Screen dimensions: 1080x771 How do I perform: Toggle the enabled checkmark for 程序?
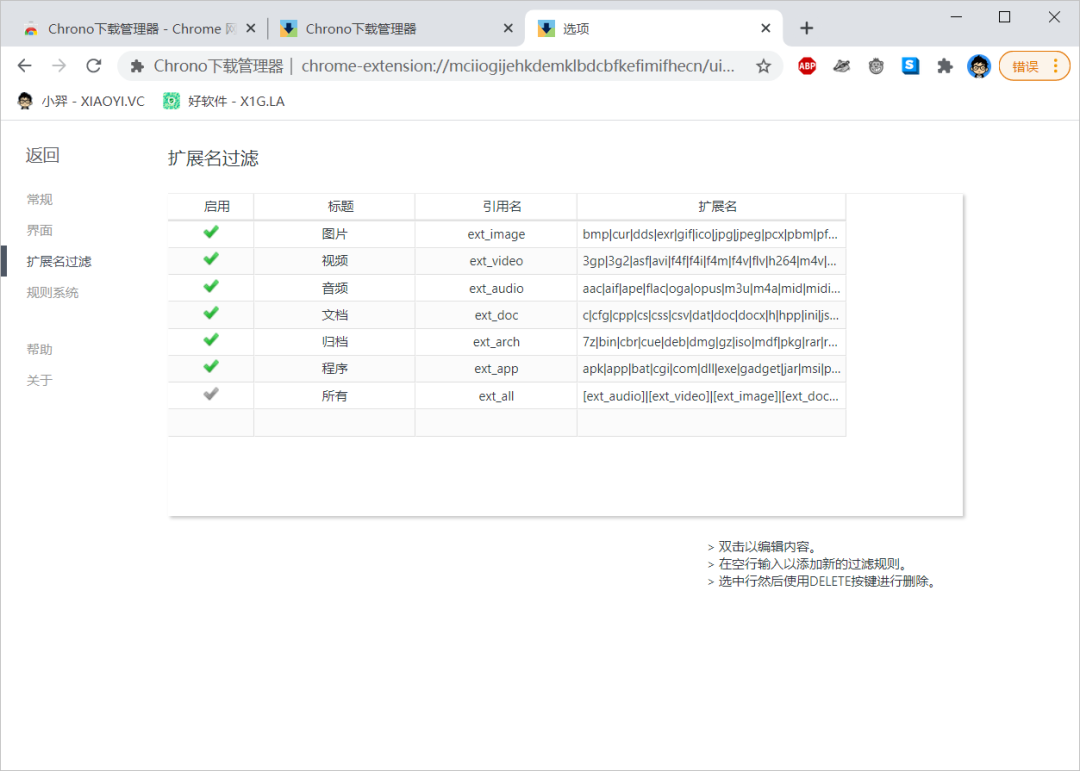coord(211,367)
